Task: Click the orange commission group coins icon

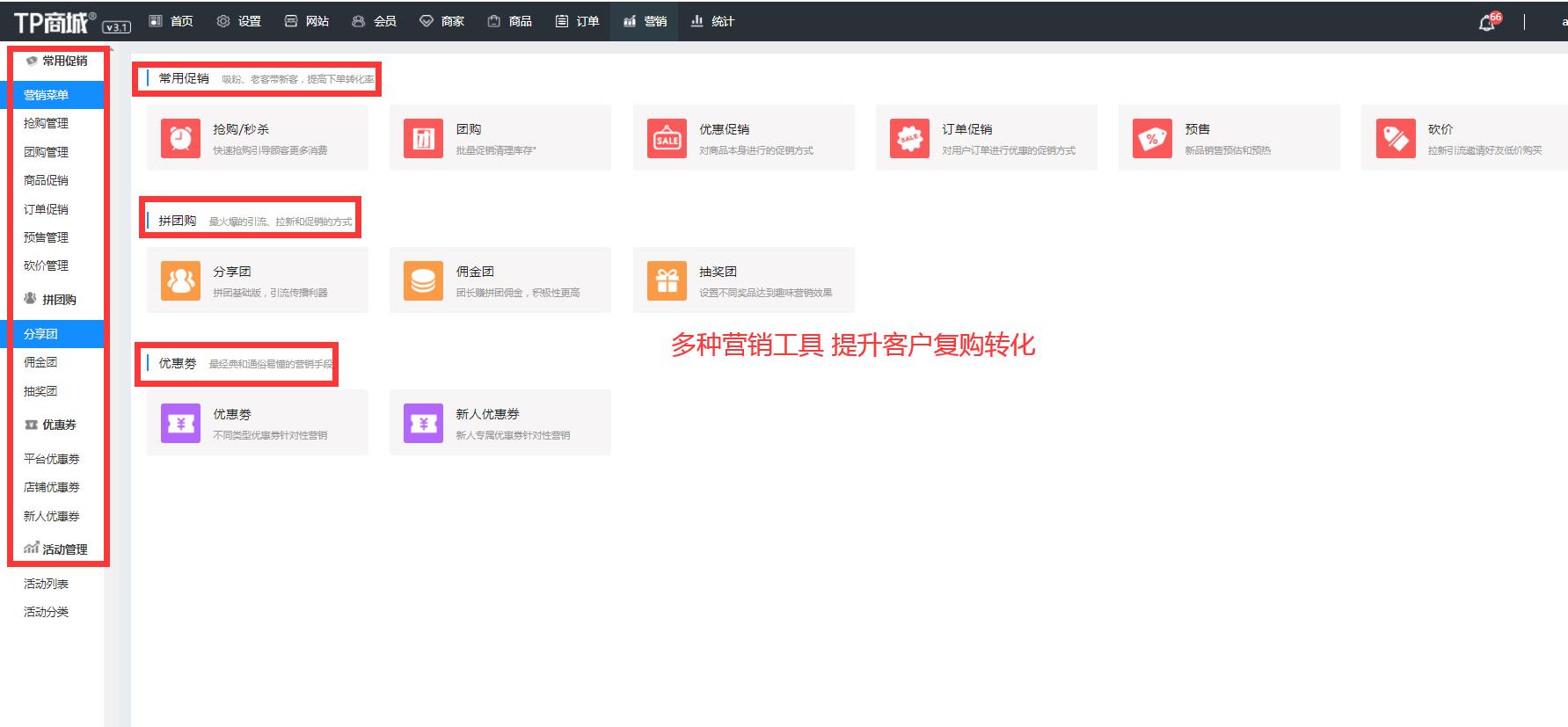Action: tap(423, 280)
